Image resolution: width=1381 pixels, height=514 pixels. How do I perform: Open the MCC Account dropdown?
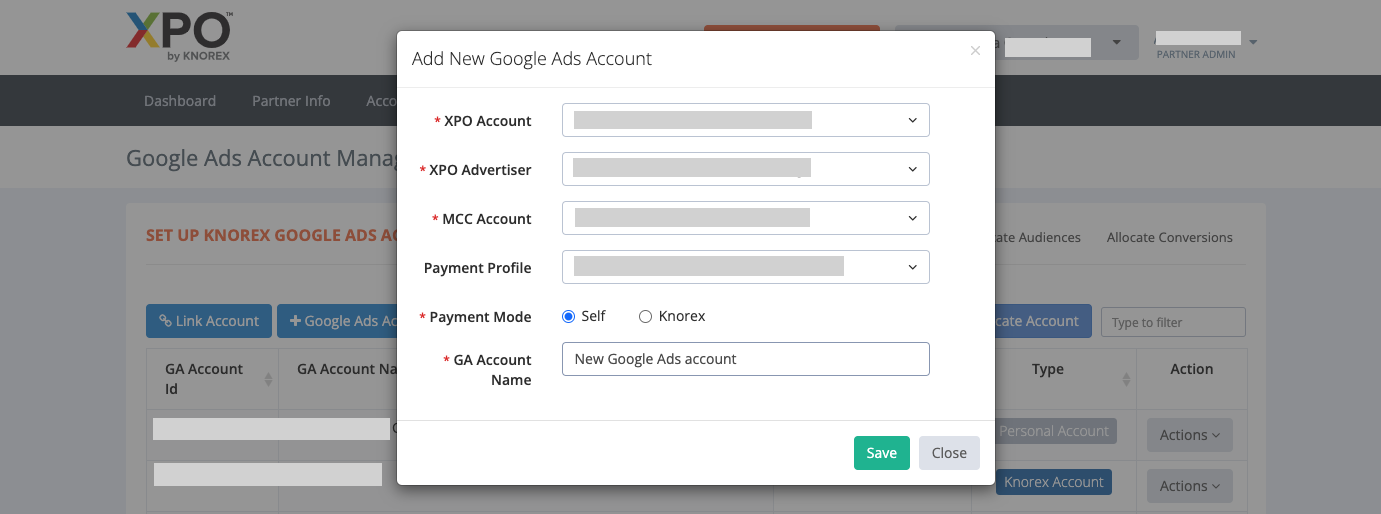(x=745, y=218)
